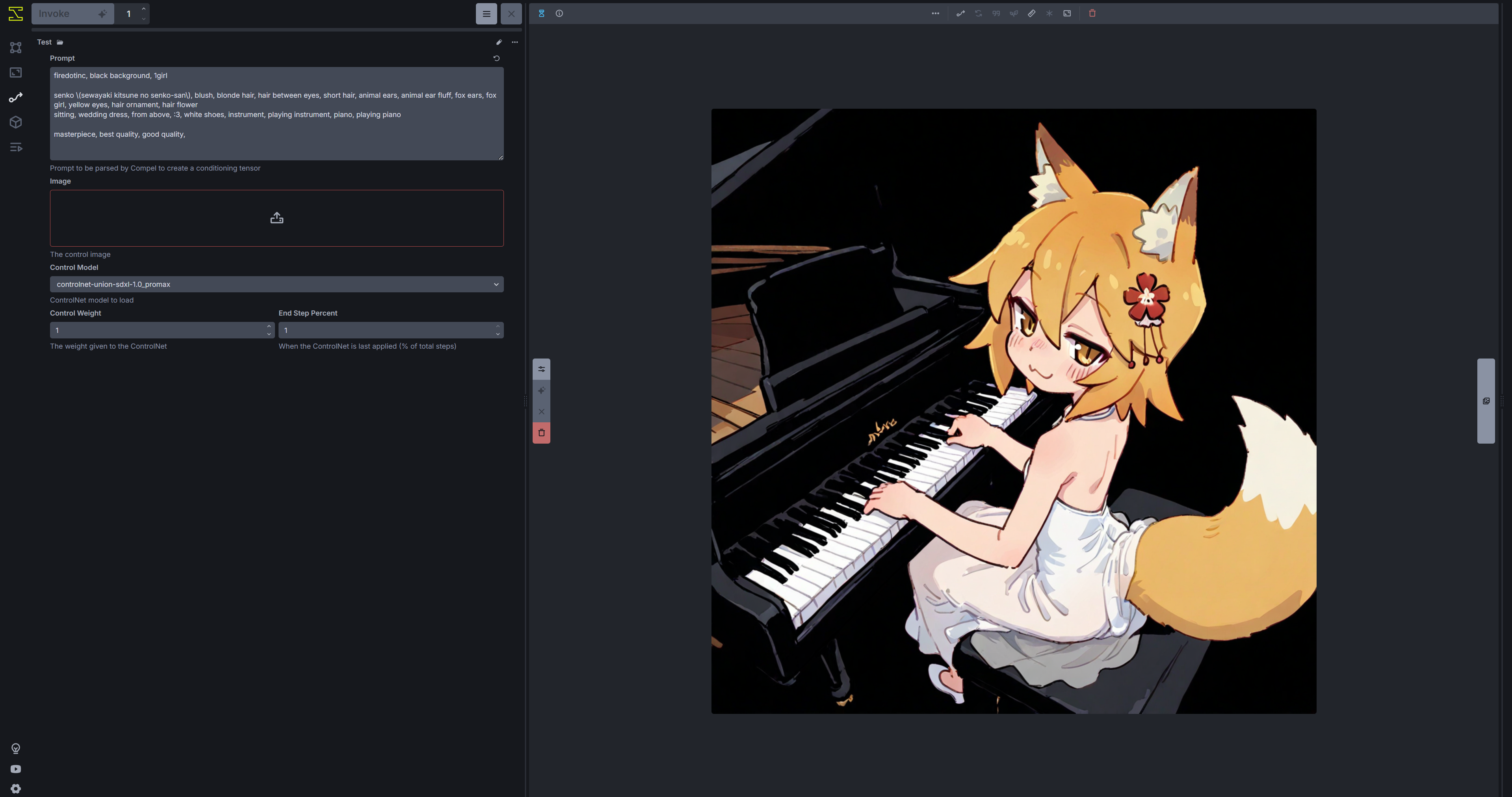The width and height of the screenshot is (1512, 797).
Task: Increment the Control Weight value
Action: [x=269, y=326]
